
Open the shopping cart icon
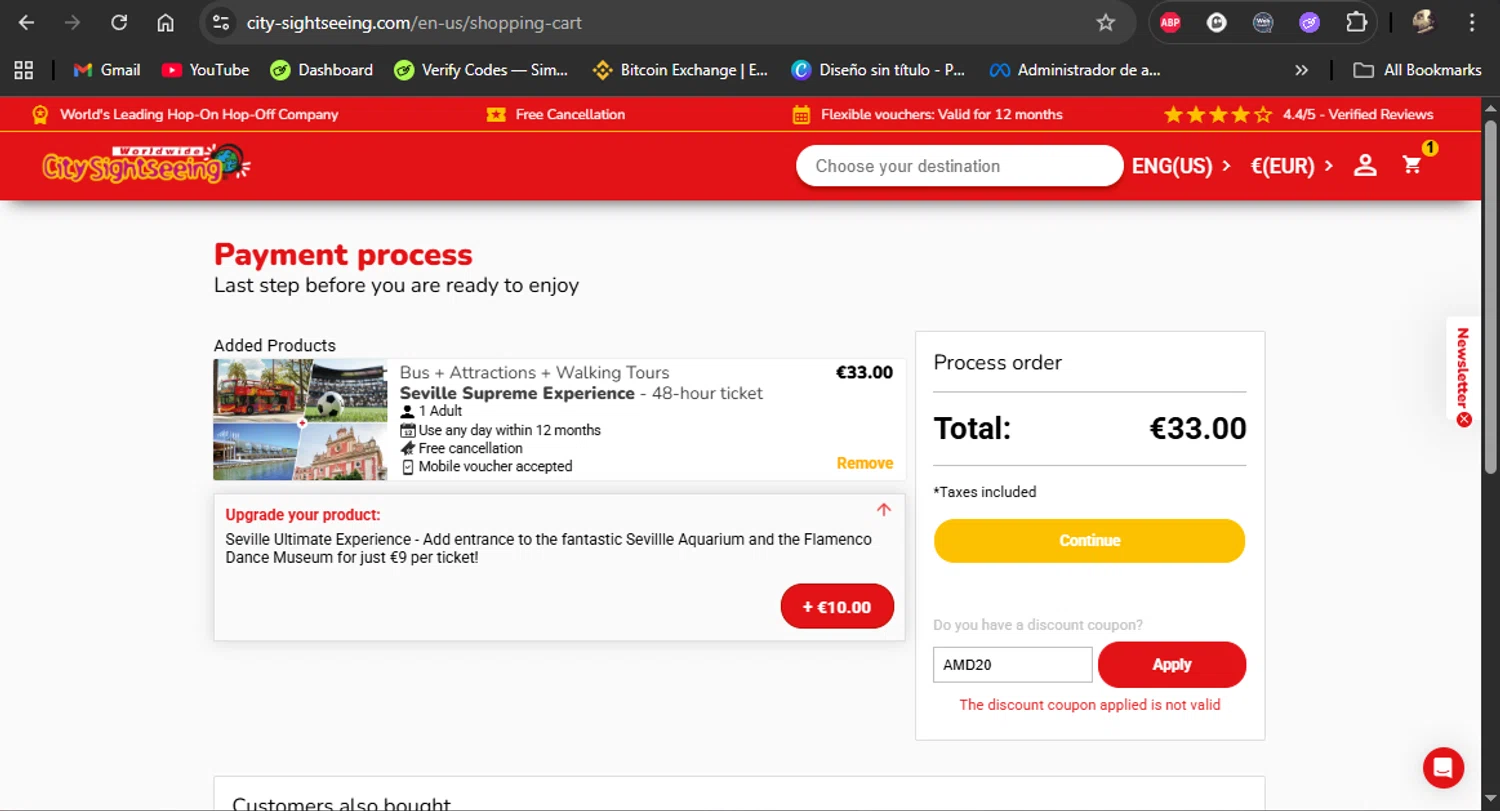click(1413, 165)
